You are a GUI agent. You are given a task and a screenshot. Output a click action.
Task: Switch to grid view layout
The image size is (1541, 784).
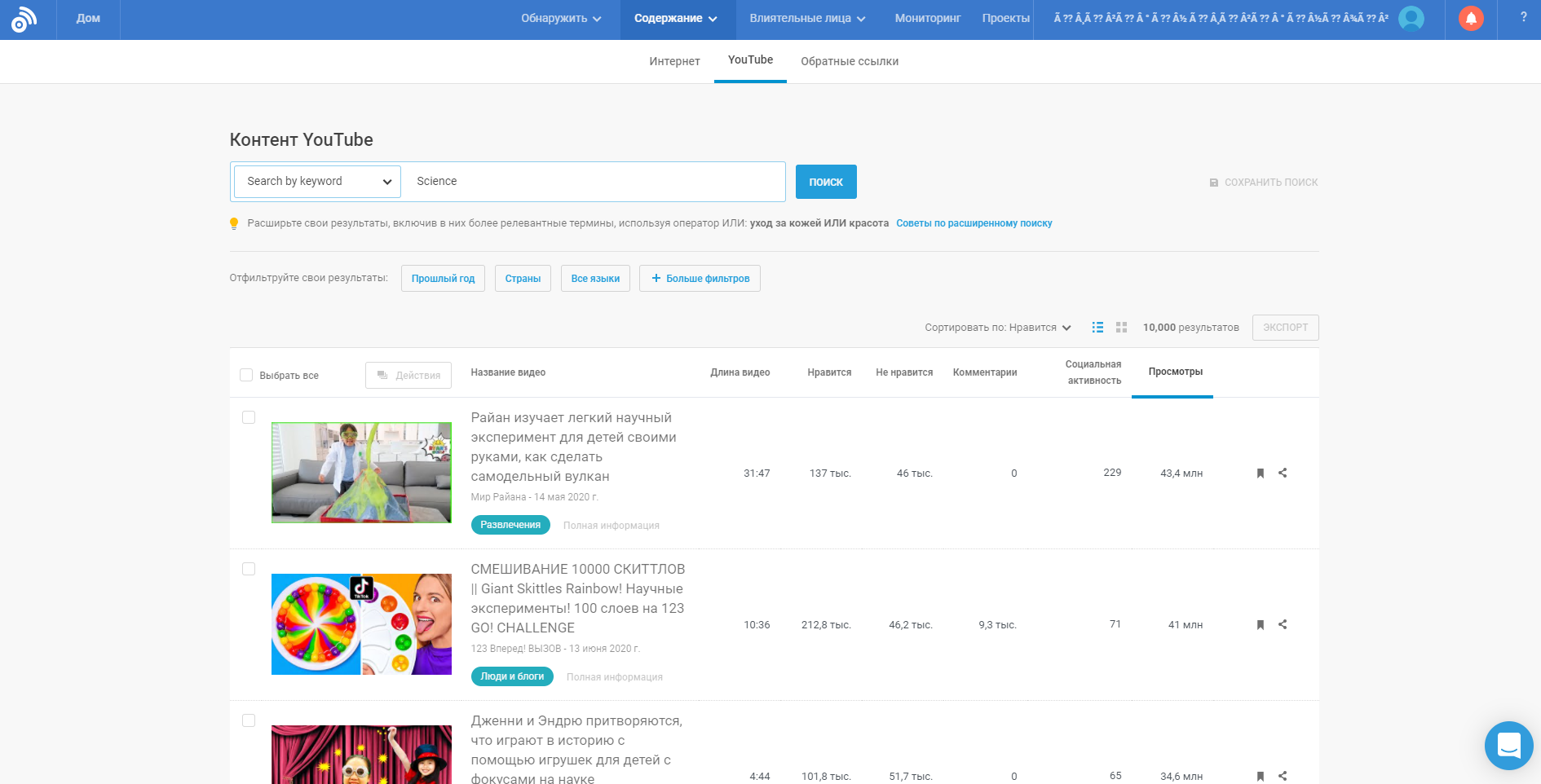(1121, 327)
